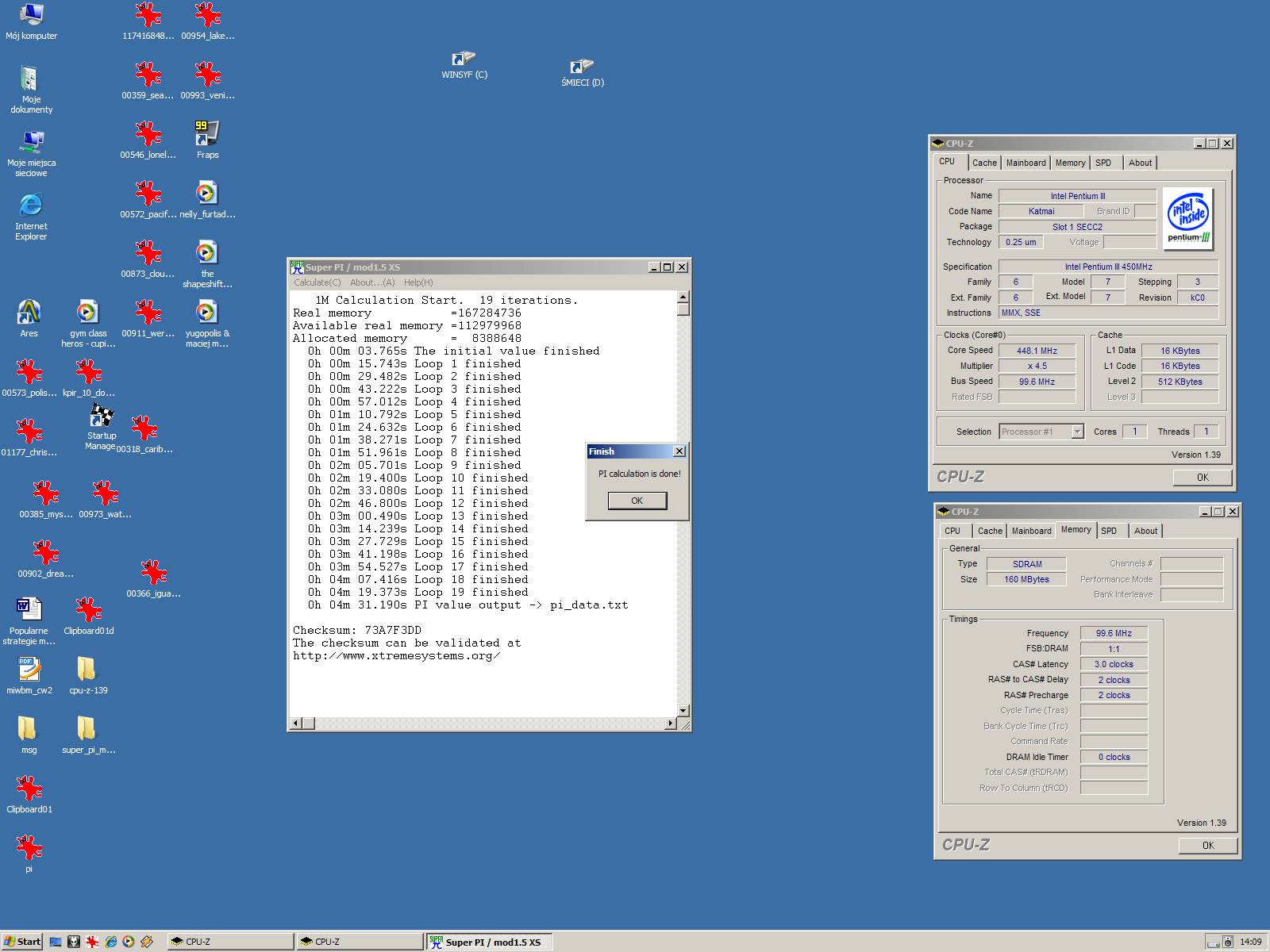Select the miwbm_cw2 PDF icon
This screenshot has height=952, width=1270.
29,674
